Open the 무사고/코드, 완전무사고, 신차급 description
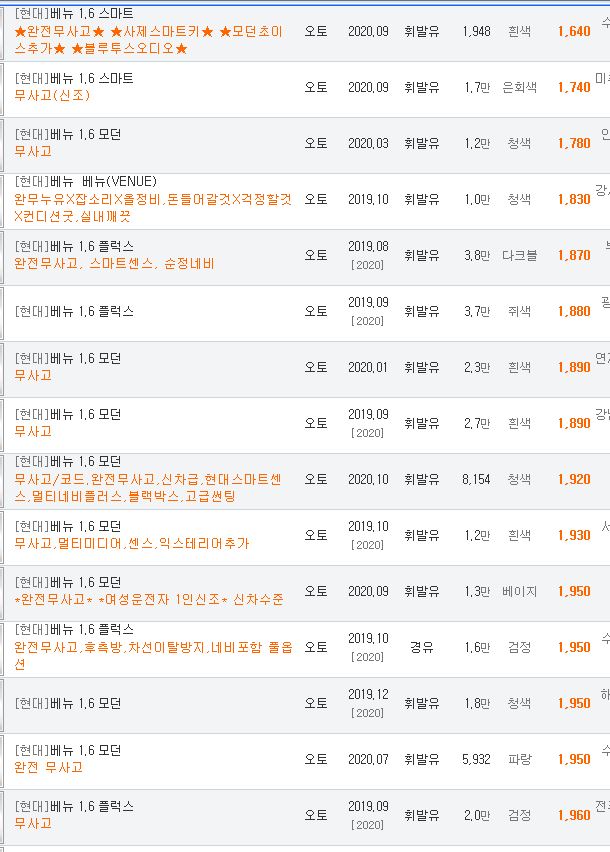Image resolution: width=610 pixels, height=852 pixels. pos(148,487)
